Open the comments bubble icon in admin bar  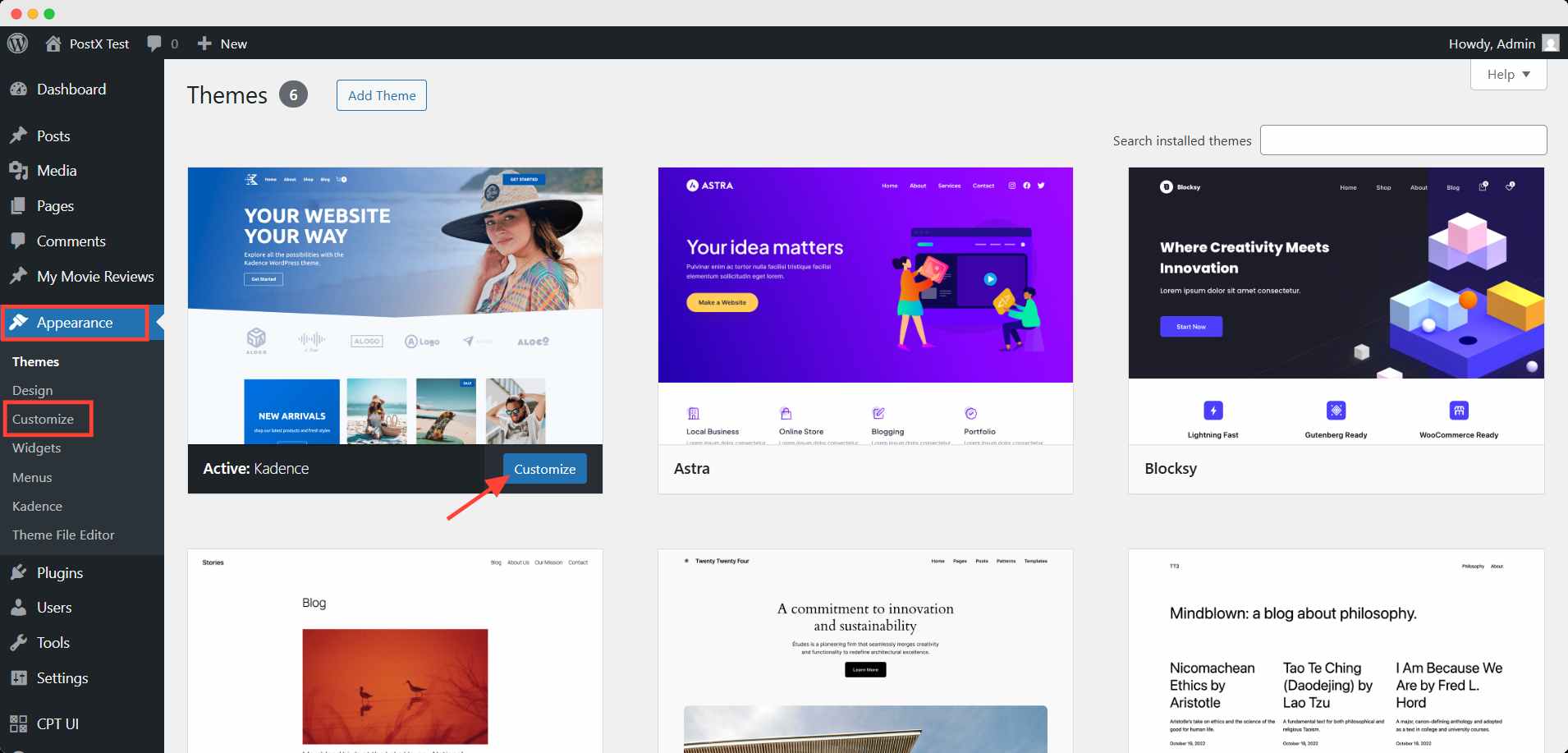[x=154, y=44]
